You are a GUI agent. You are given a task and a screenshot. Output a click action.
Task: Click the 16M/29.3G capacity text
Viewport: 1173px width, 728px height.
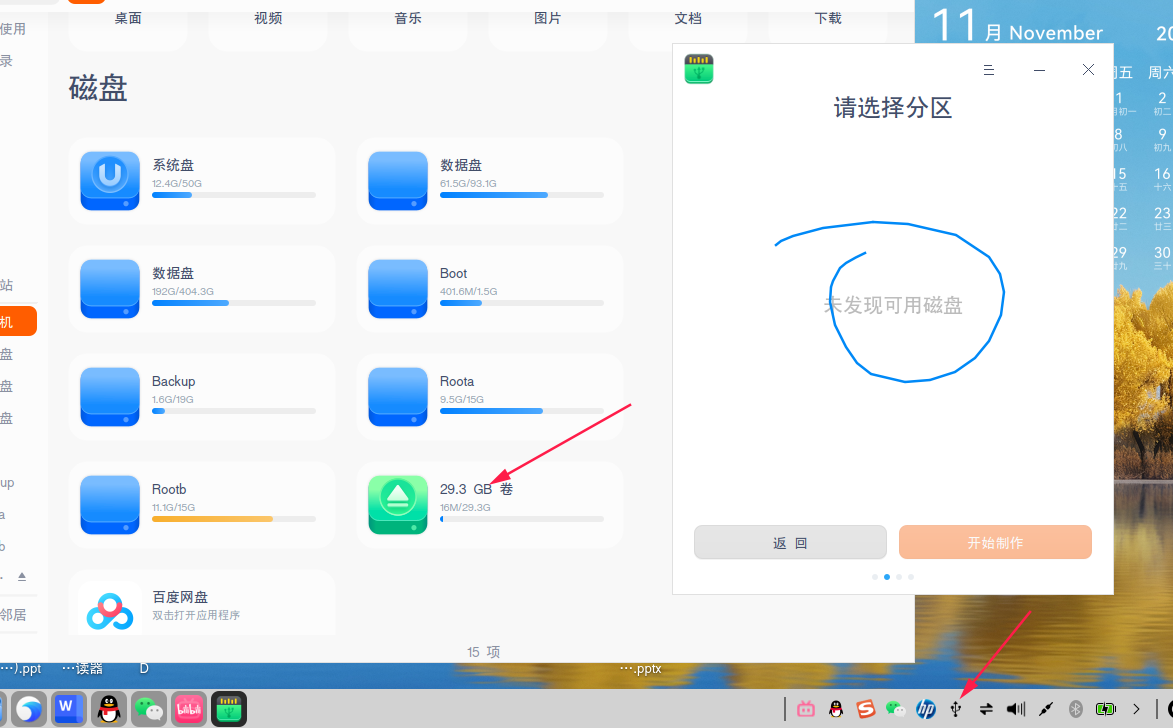pyautogui.click(x=465, y=507)
